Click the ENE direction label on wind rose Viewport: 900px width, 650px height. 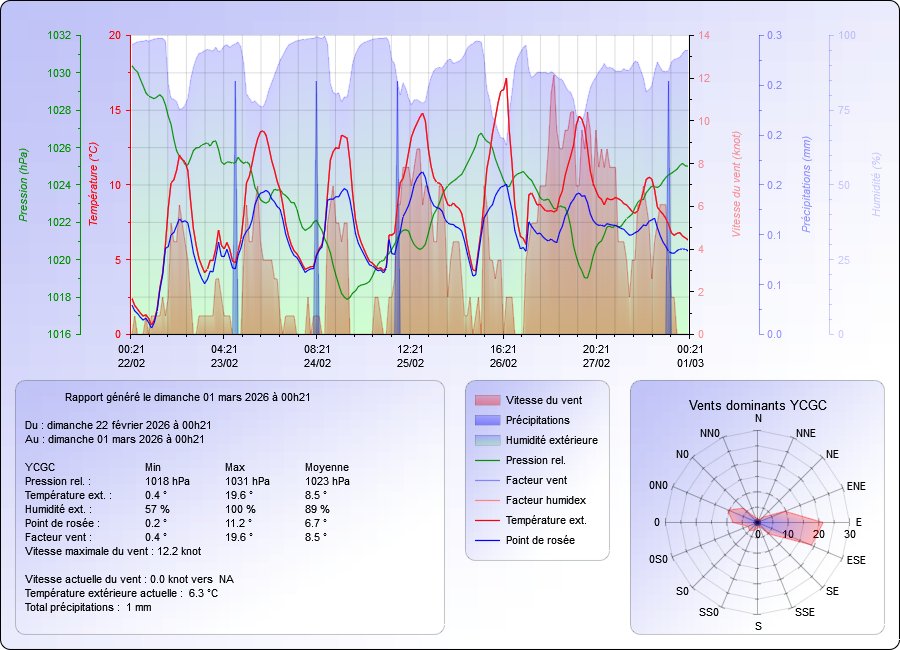pyautogui.click(x=856, y=486)
